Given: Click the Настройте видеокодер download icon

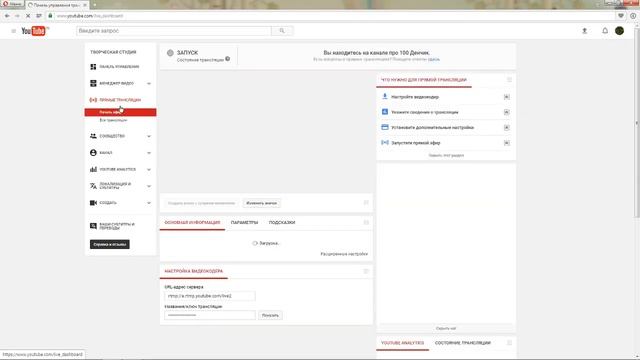Looking at the screenshot, I should 384,96.
